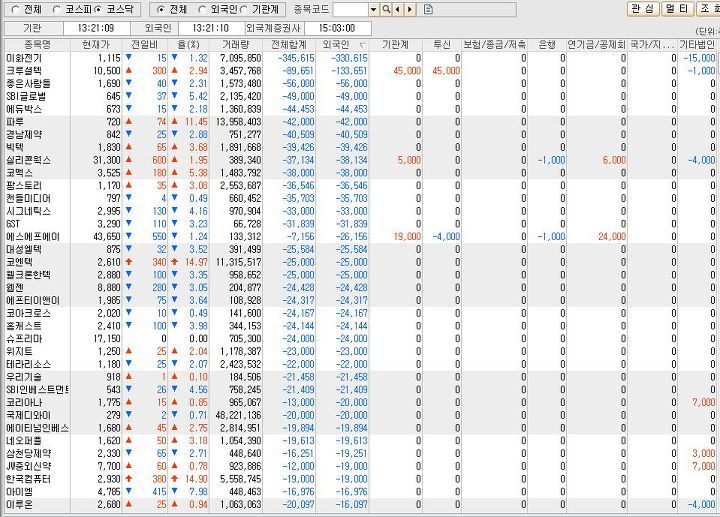Sort by the 투신 column header
The width and height of the screenshot is (720, 517).
(x=442, y=45)
